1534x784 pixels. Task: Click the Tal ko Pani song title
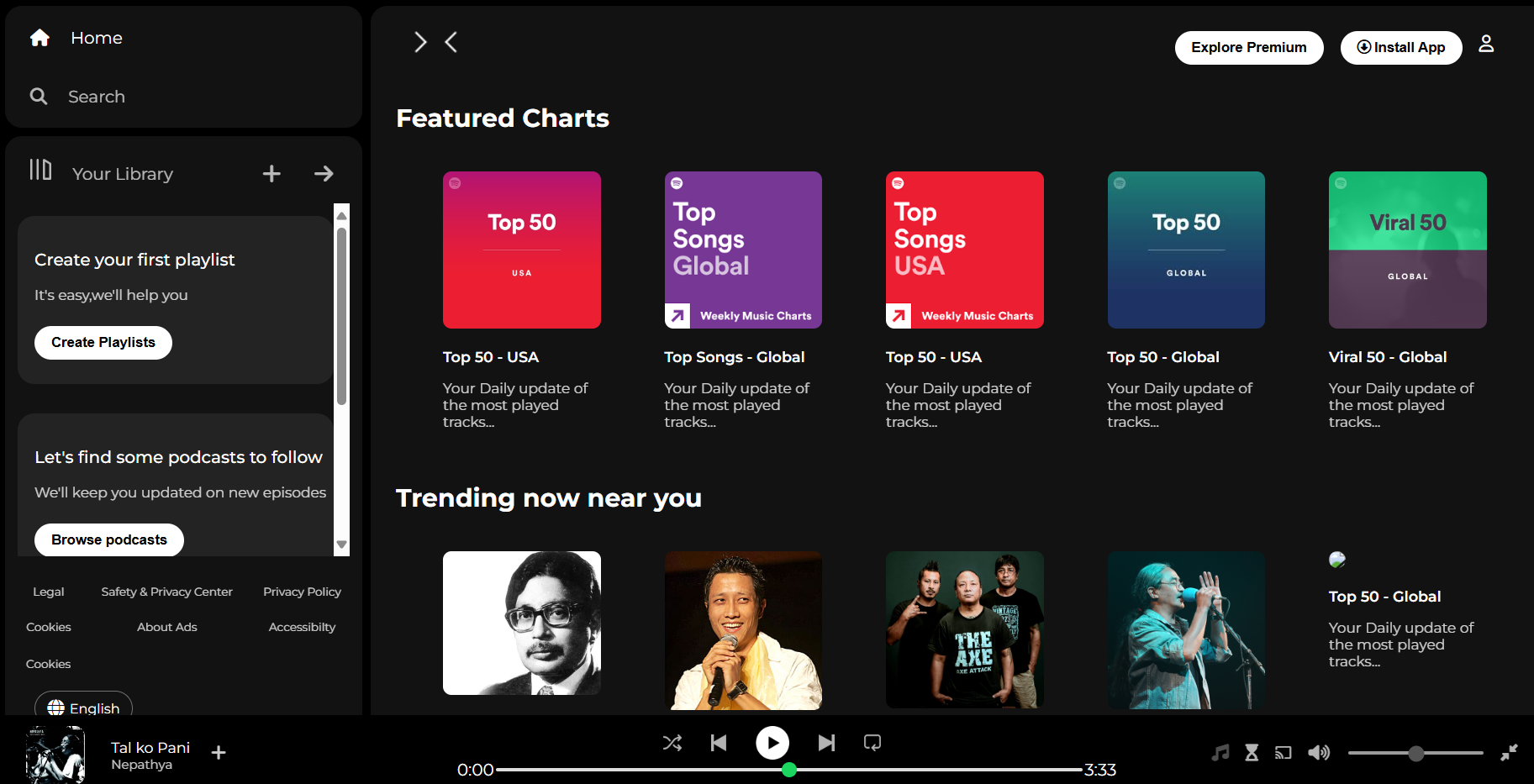[x=150, y=748]
